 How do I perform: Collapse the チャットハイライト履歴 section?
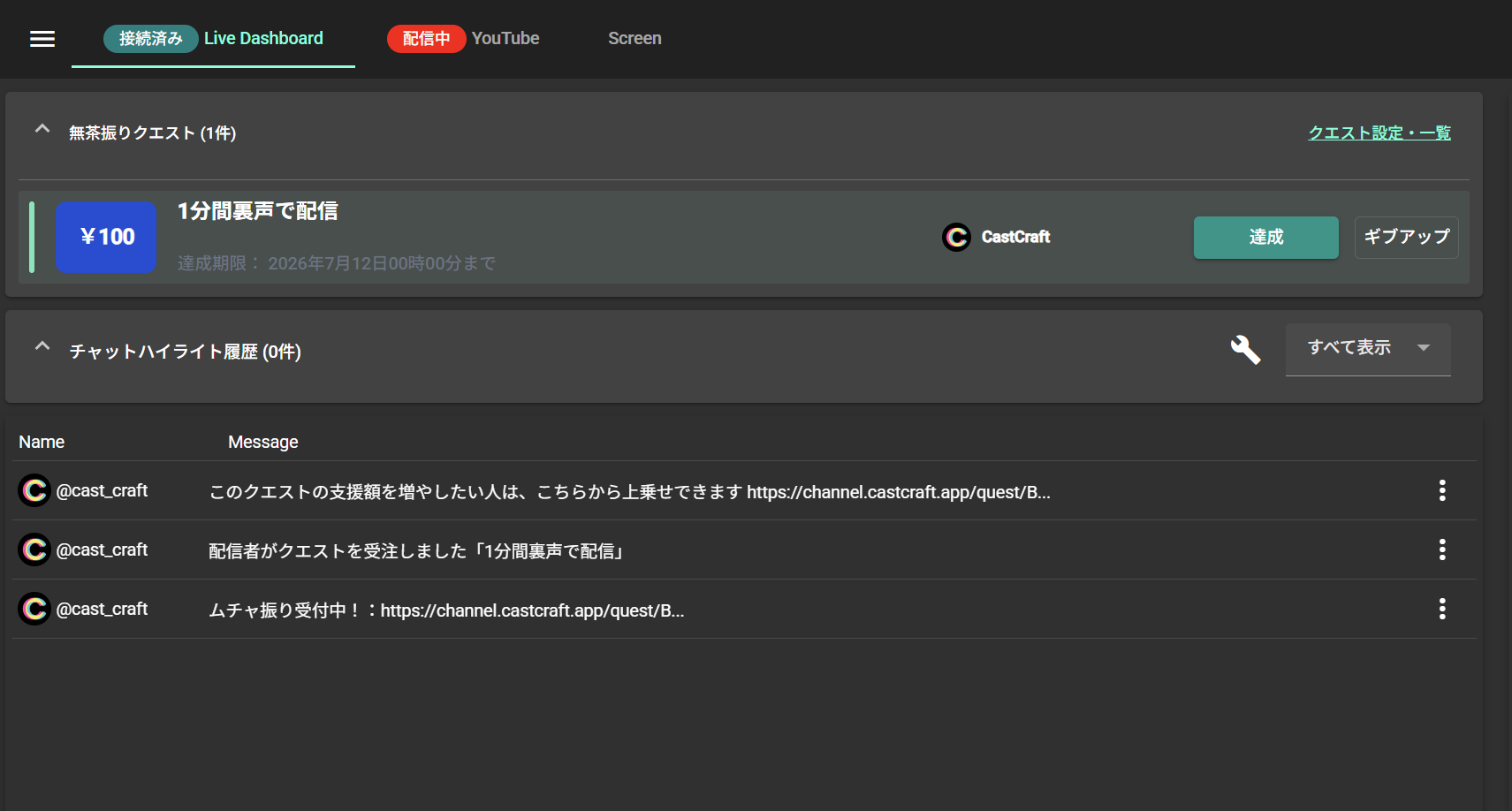point(42,346)
